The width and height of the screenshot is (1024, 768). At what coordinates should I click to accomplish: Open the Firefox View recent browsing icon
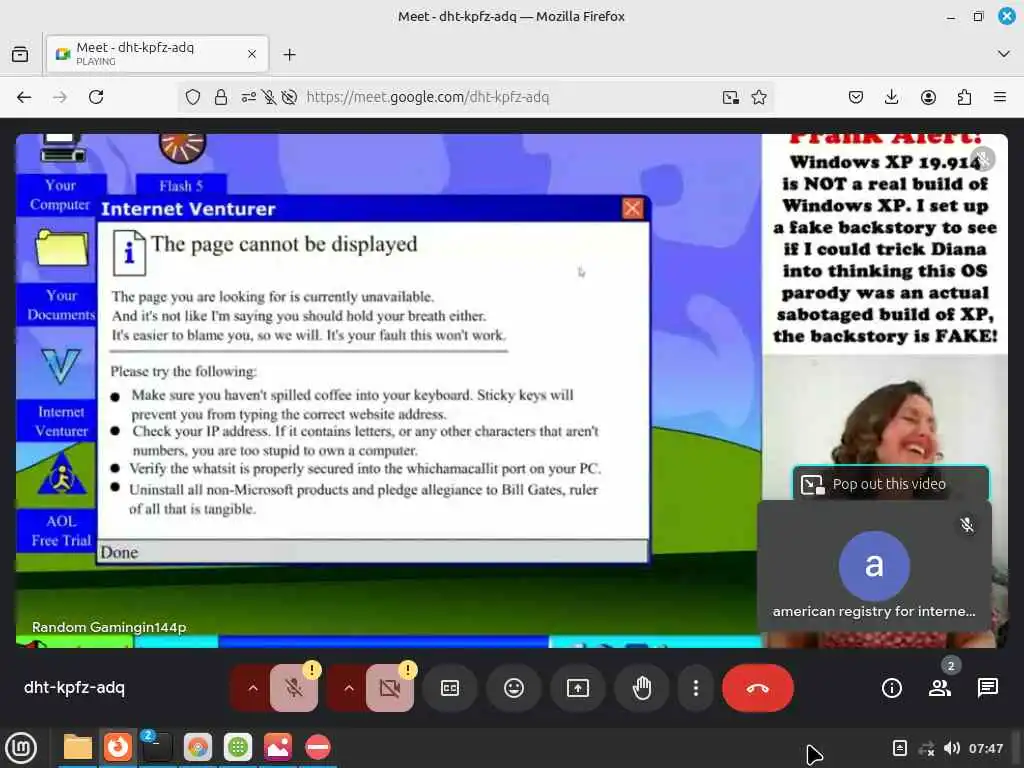coord(20,54)
